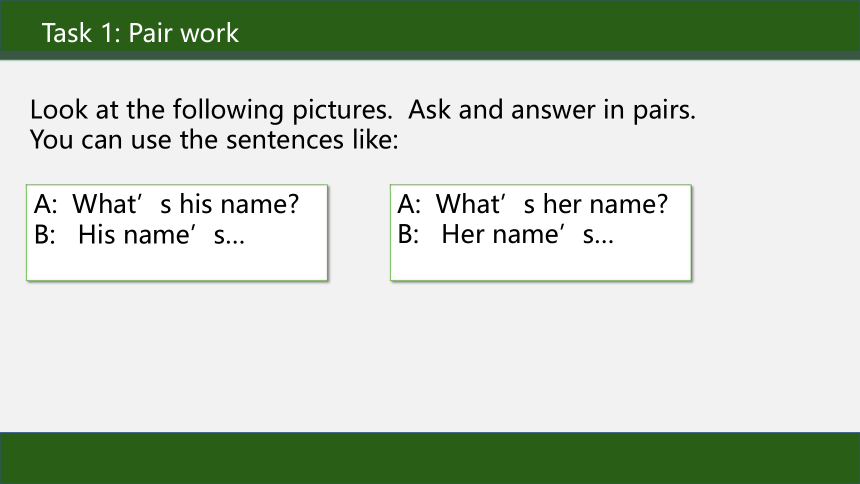Click the 'Task 1: Pair work' title
The width and height of the screenshot is (860, 484).
click(140, 33)
